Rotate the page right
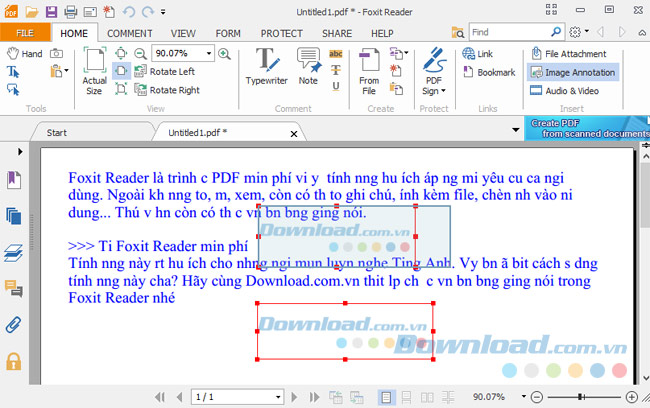The height and width of the screenshot is (408, 650). (x=167, y=90)
